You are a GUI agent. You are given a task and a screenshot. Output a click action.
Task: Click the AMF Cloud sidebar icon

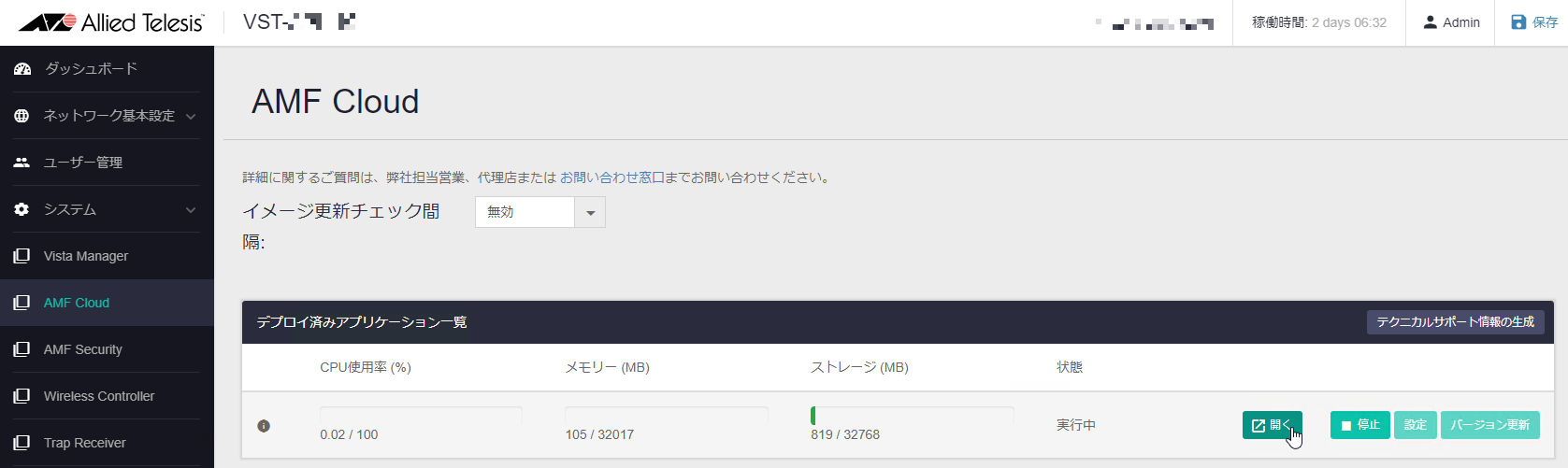22,303
